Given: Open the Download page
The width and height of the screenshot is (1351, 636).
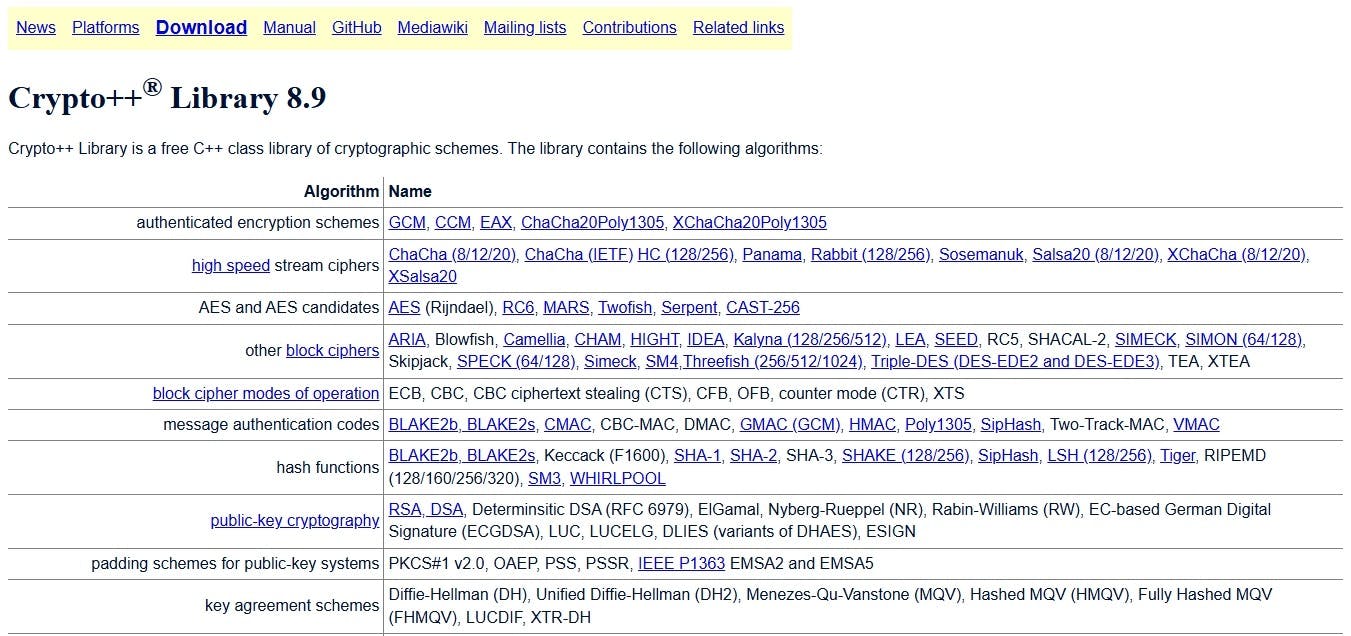Looking at the screenshot, I should coord(200,27).
